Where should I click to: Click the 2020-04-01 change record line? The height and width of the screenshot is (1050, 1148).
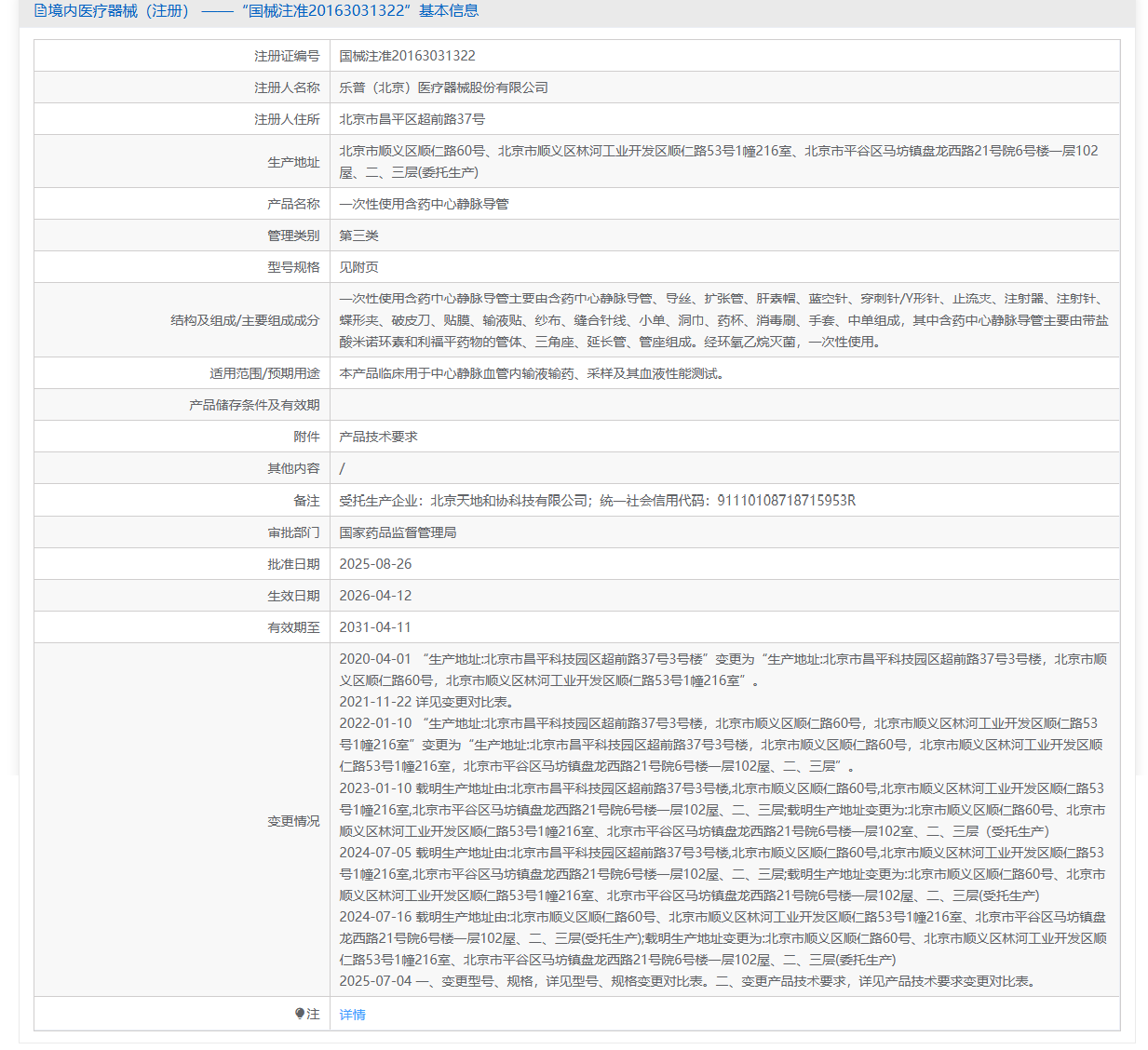click(x=723, y=670)
